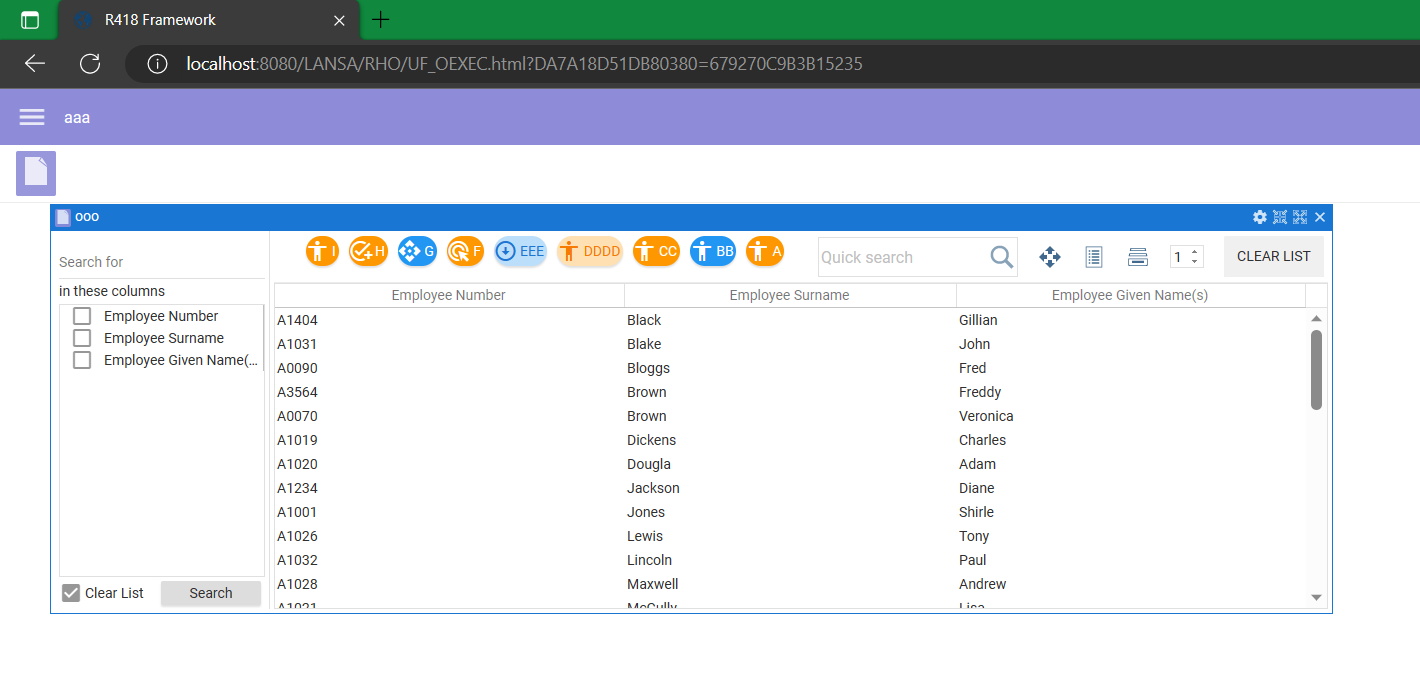Close the R418 Framework tab
Screen dimensions: 1420x678
340,20
